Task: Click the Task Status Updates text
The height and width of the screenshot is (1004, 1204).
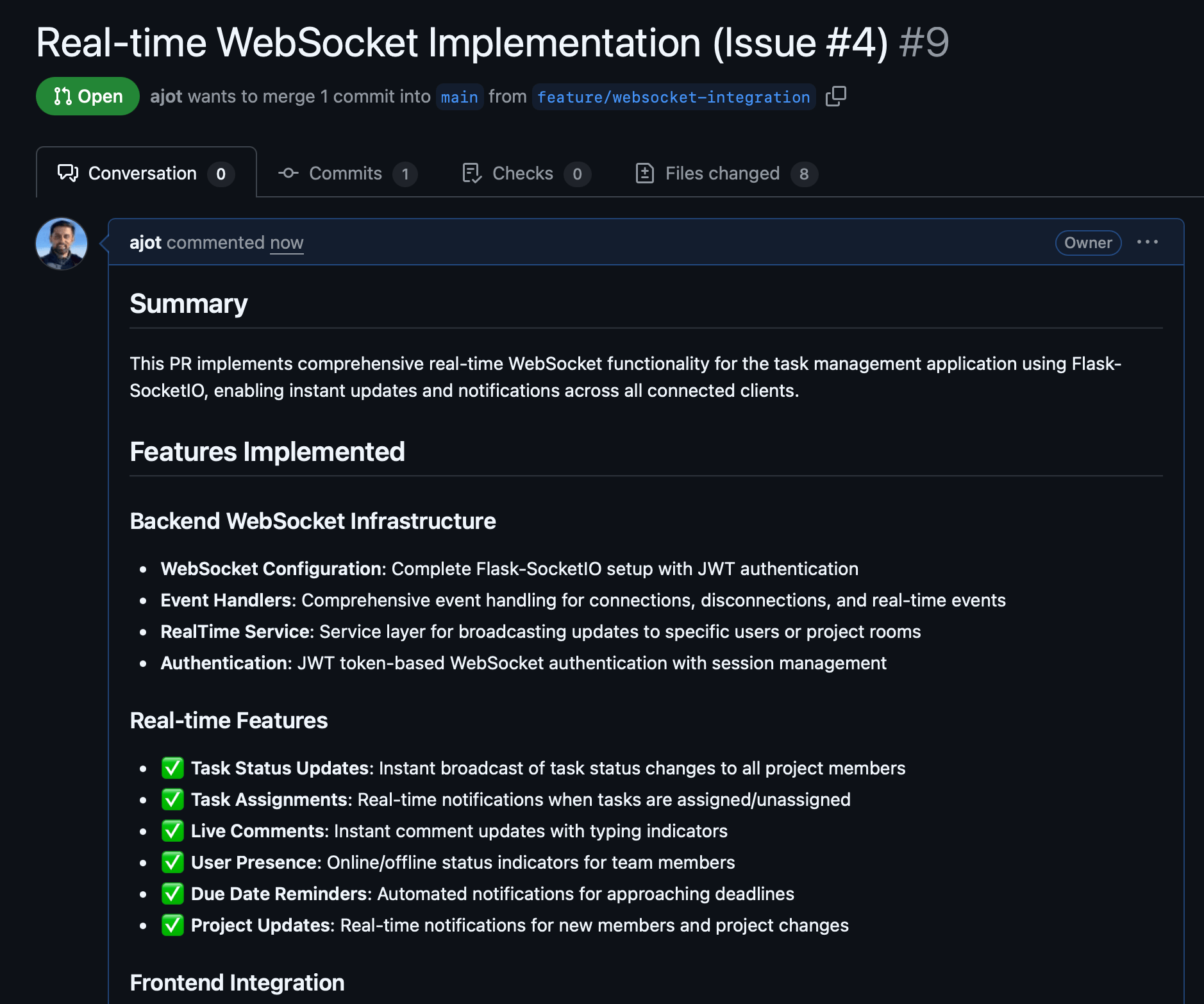Action: 548,768
